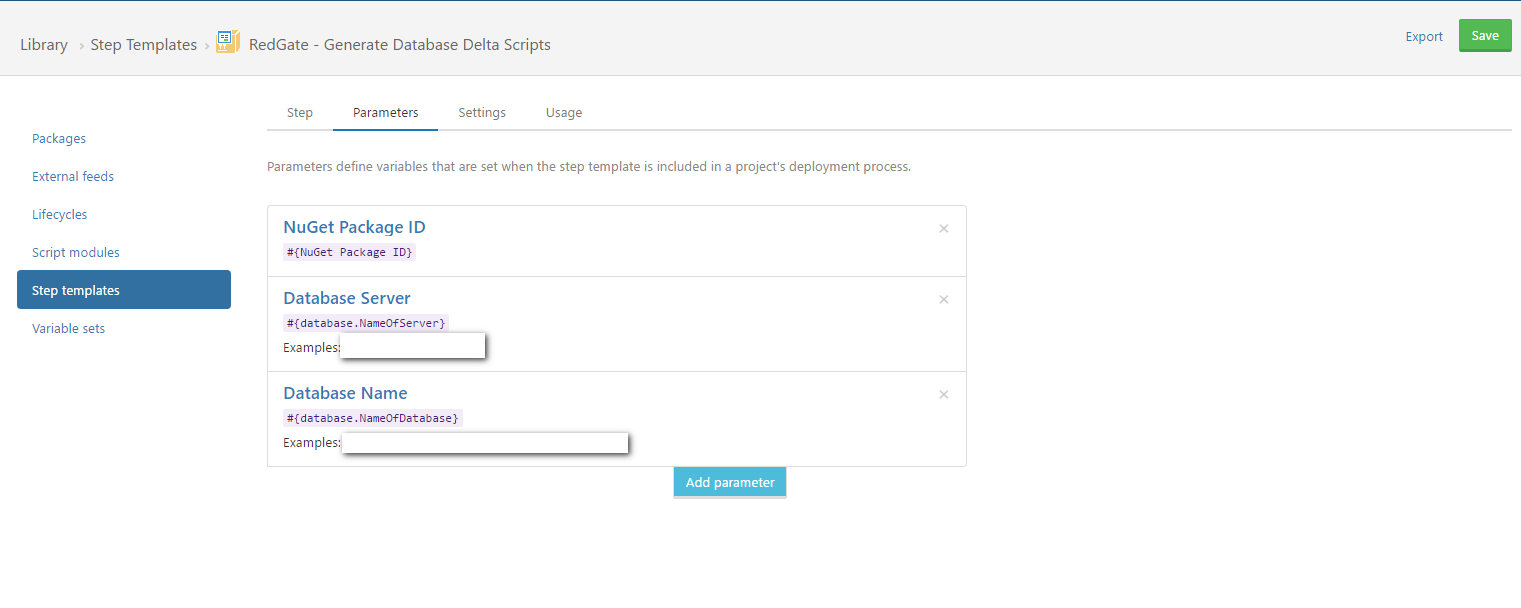Go to Packages in sidebar
Viewport: 1521px width, 608px height.
[59, 139]
